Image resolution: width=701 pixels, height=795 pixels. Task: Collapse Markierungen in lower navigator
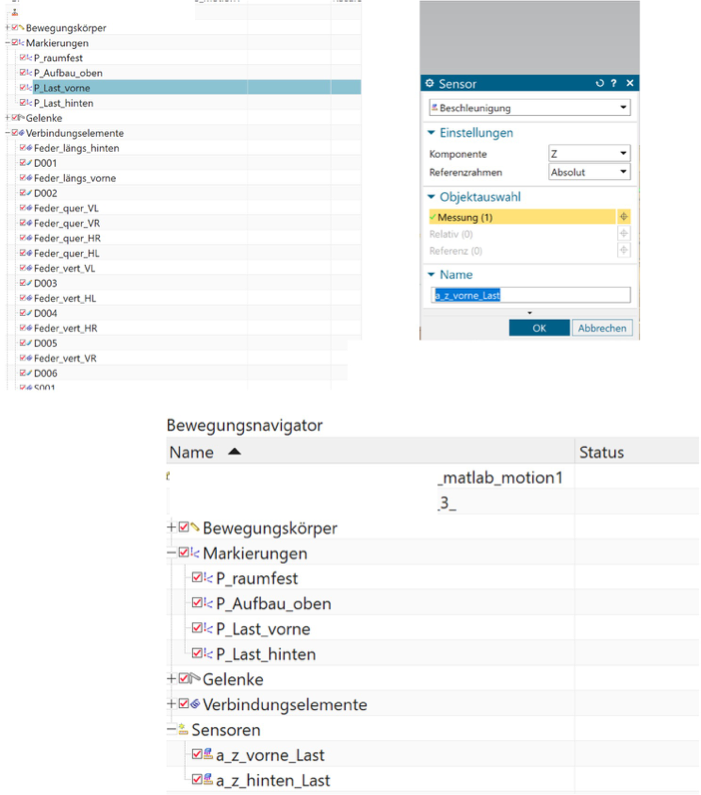[171, 553]
